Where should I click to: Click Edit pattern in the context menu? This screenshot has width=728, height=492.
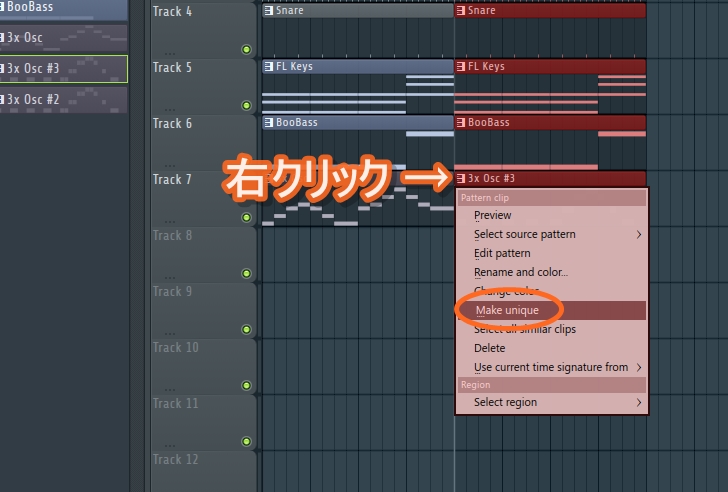(502, 253)
